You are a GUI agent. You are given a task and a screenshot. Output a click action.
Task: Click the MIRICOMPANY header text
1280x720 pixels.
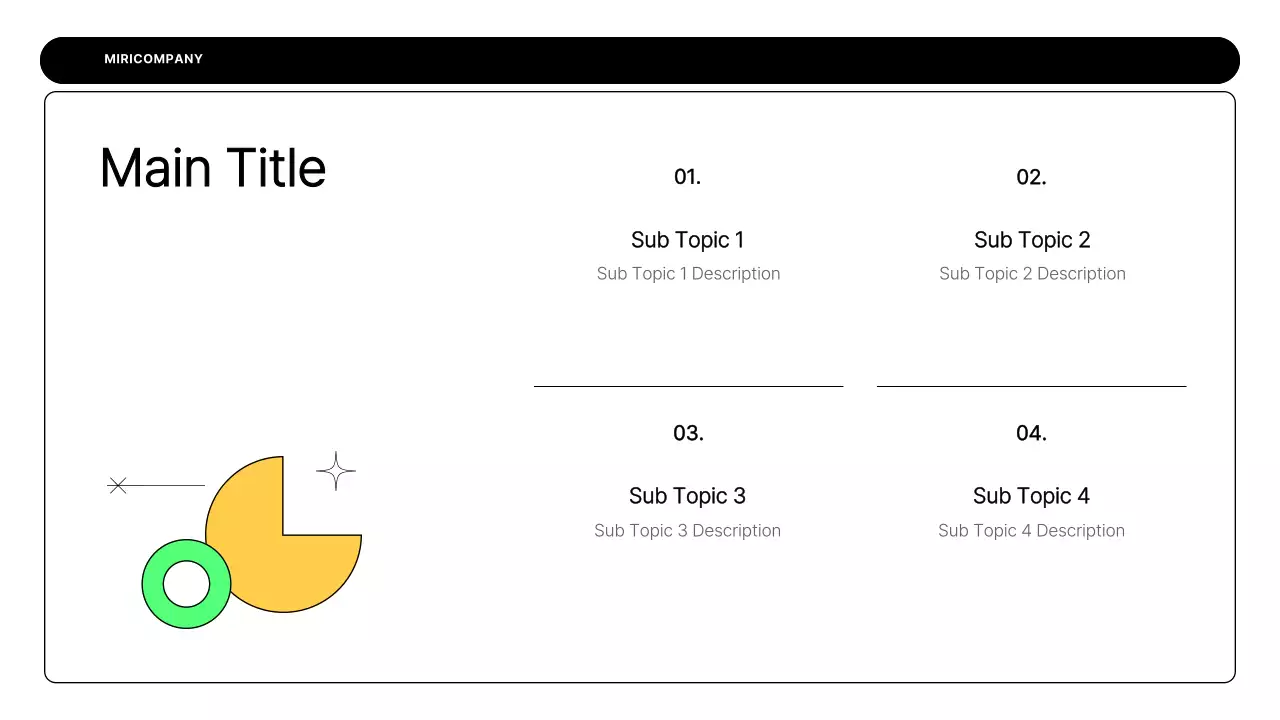pos(153,59)
